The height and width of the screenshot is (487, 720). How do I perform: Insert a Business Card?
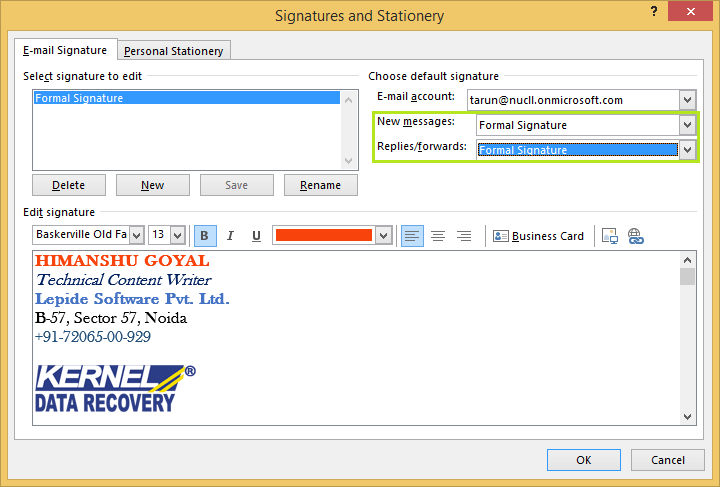click(x=538, y=236)
